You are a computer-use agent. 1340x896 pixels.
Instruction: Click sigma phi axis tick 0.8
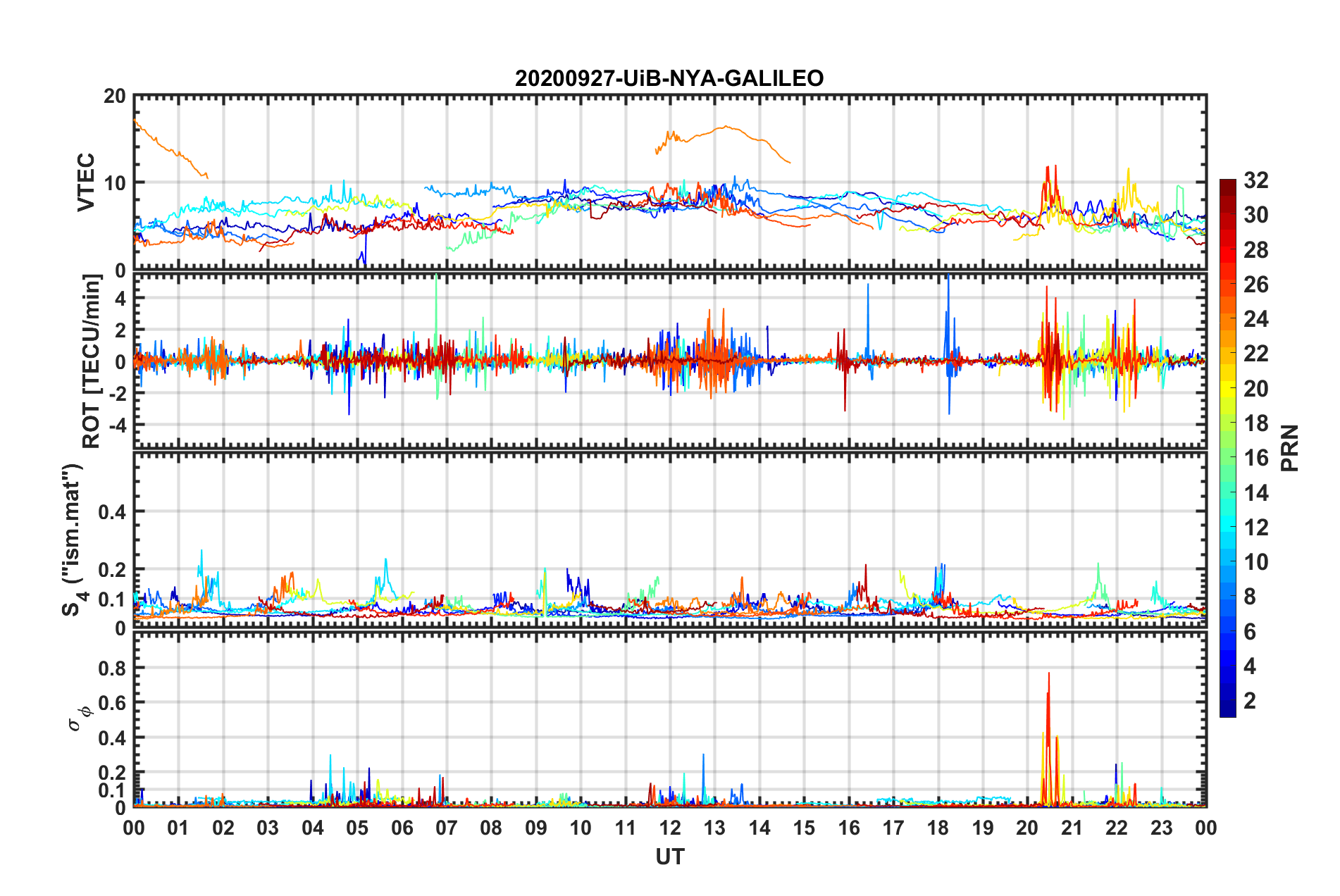pyautogui.click(x=112, y=668)
